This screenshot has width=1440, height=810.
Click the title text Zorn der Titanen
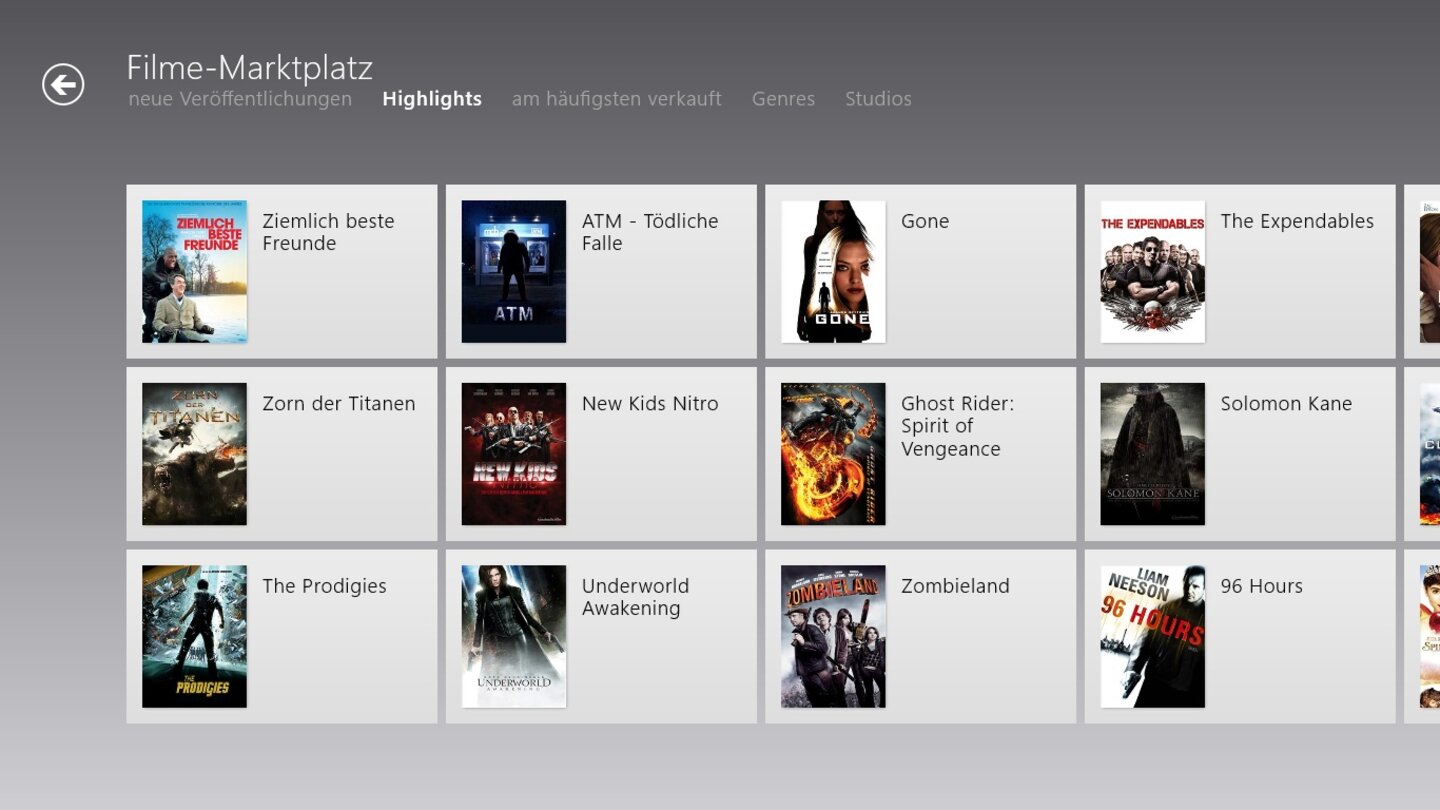click(339, 404)
